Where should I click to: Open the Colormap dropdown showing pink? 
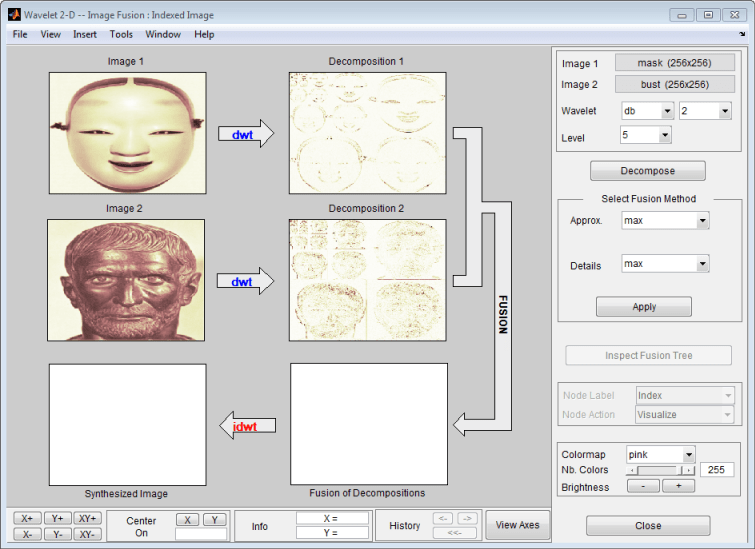click(x=660, y=455)
